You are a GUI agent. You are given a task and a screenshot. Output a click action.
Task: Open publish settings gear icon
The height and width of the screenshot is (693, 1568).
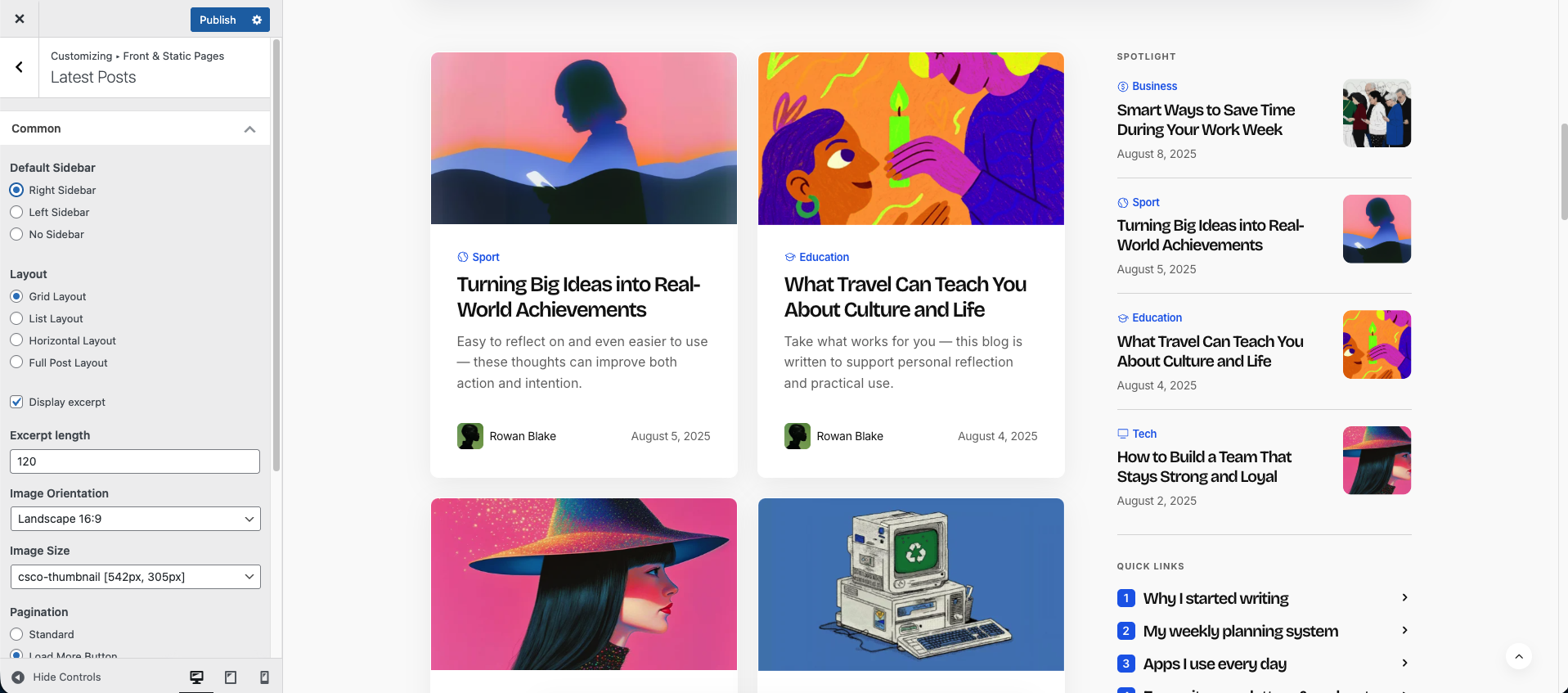tap(257, 20)
